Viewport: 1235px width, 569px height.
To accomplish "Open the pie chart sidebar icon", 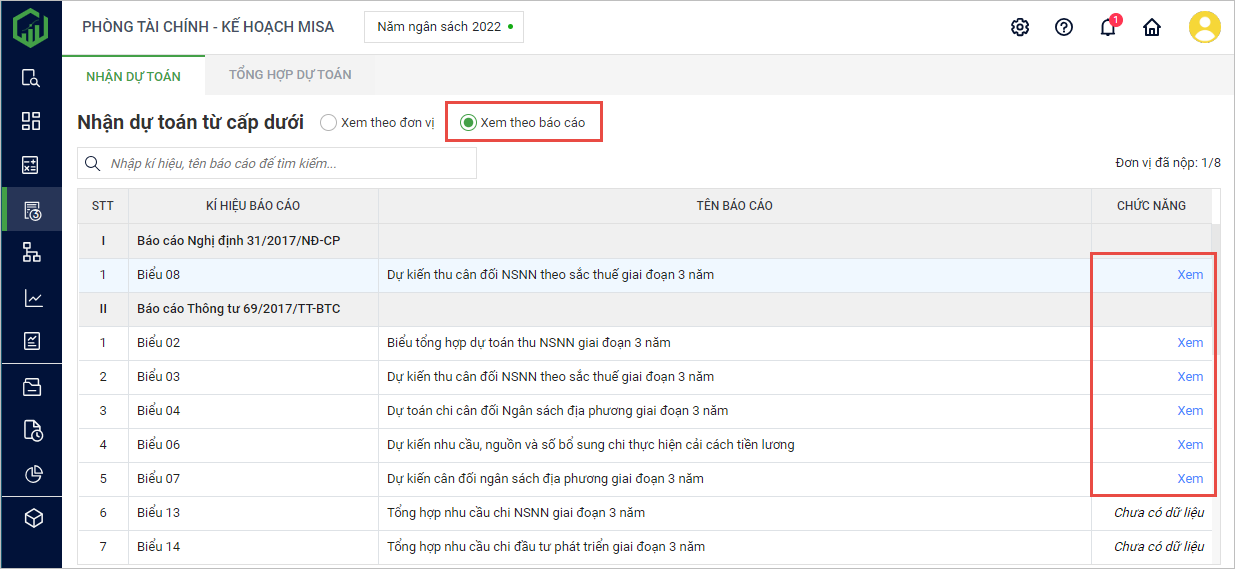I will click(x=31, y=474).
